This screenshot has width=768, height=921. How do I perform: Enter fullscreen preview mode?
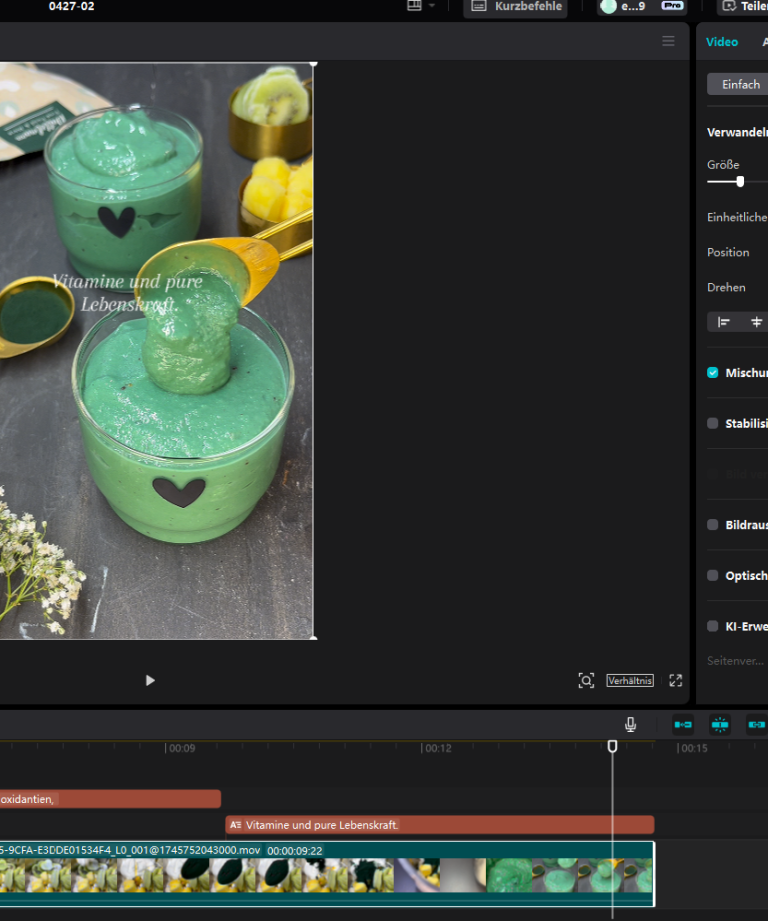[676, 680]
